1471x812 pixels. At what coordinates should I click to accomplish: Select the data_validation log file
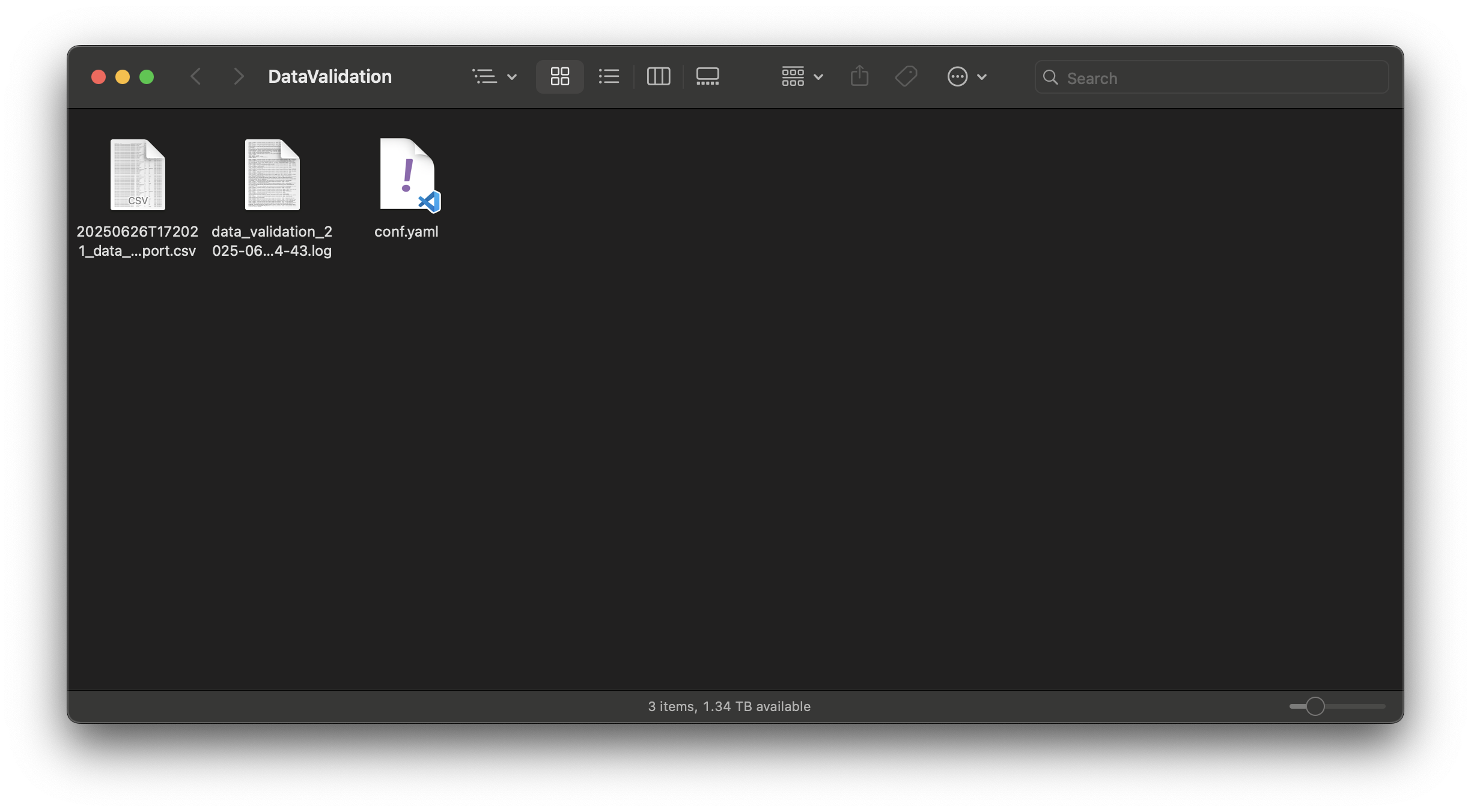tap(272, 175)
